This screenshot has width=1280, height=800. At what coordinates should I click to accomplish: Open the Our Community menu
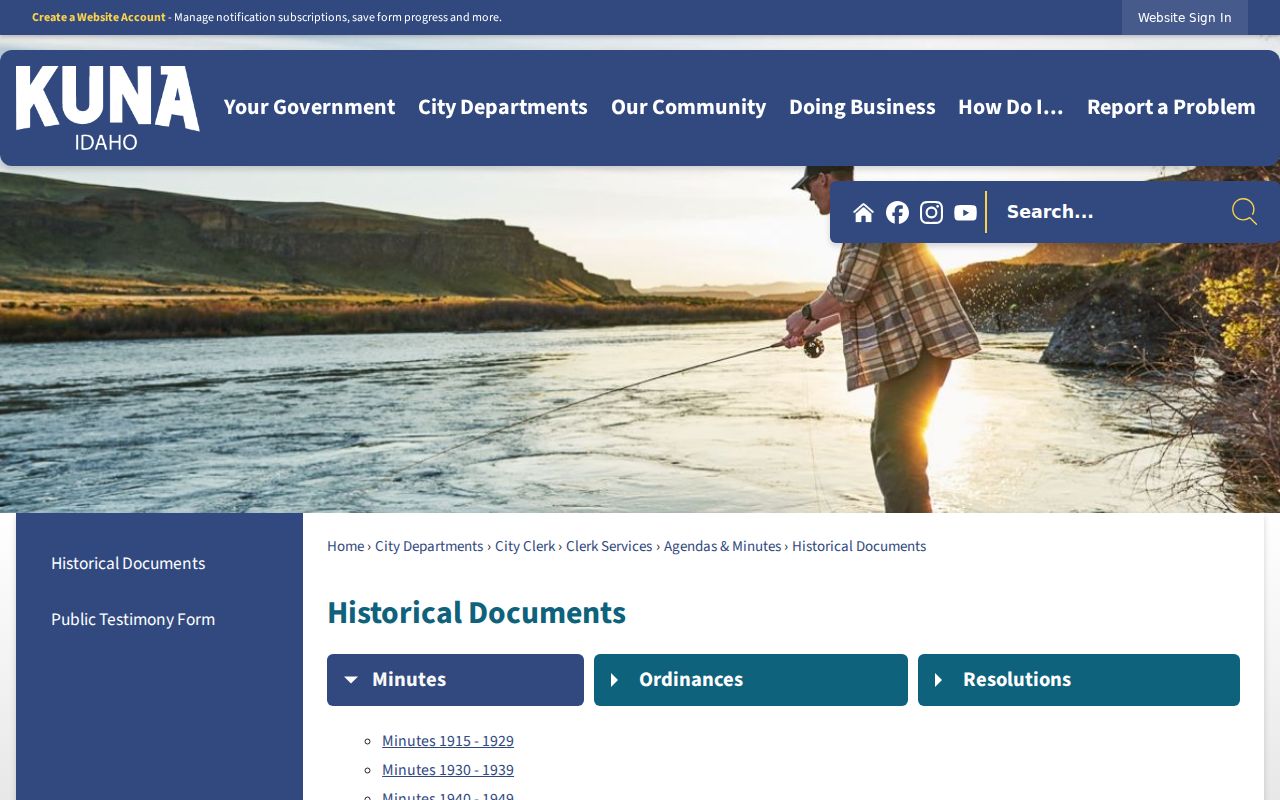tap(688, 107)
